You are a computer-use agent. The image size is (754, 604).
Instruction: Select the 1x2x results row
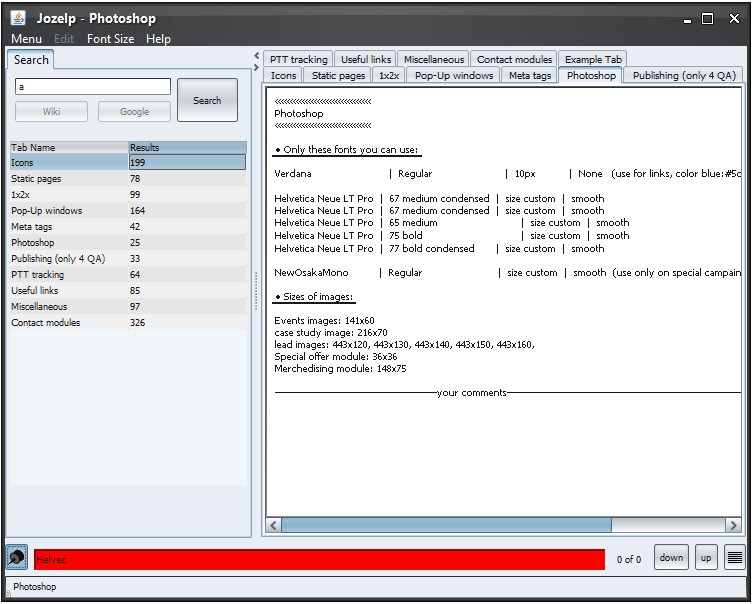128,194
